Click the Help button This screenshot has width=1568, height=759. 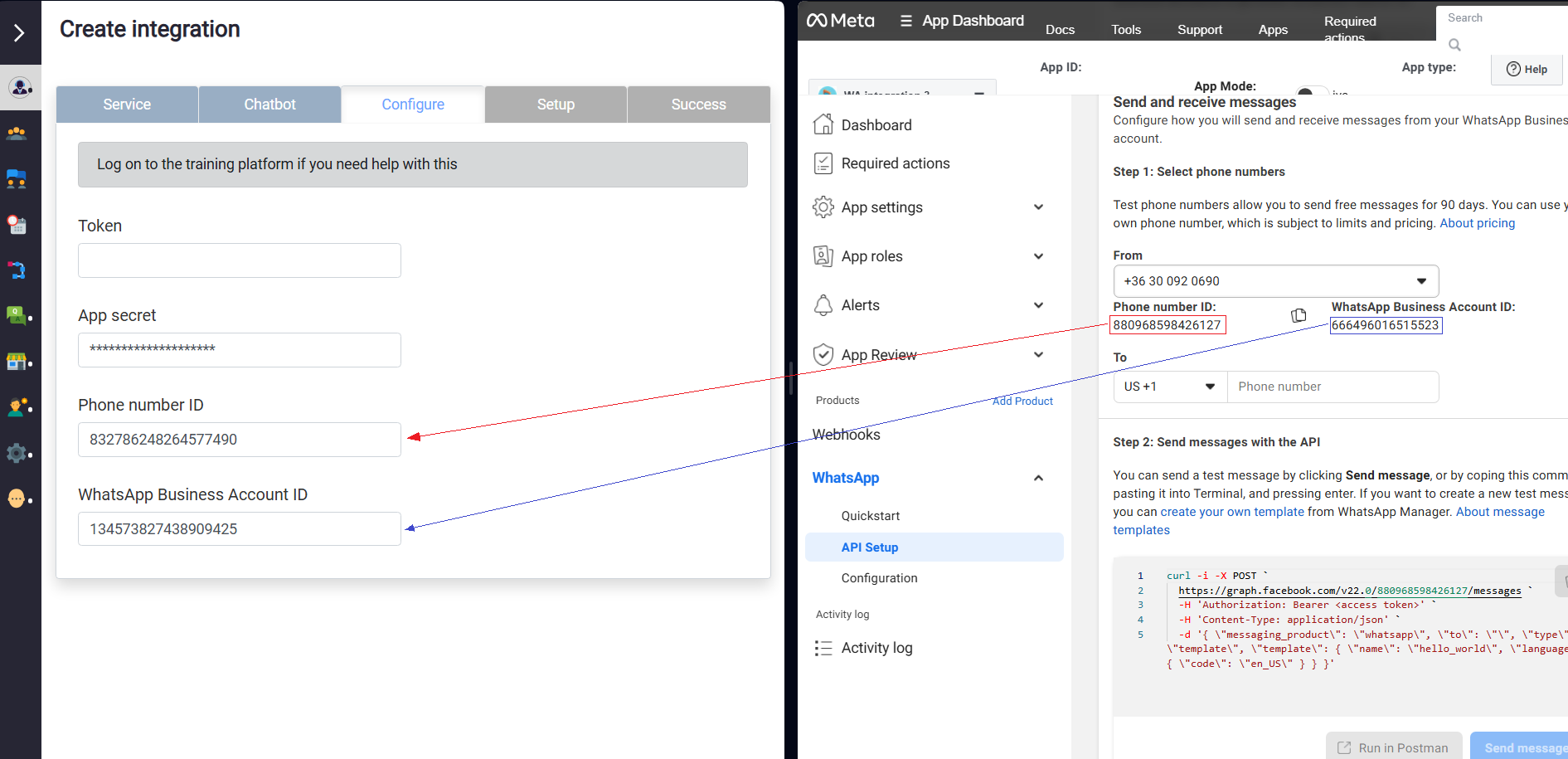(x=1527, y=70)
